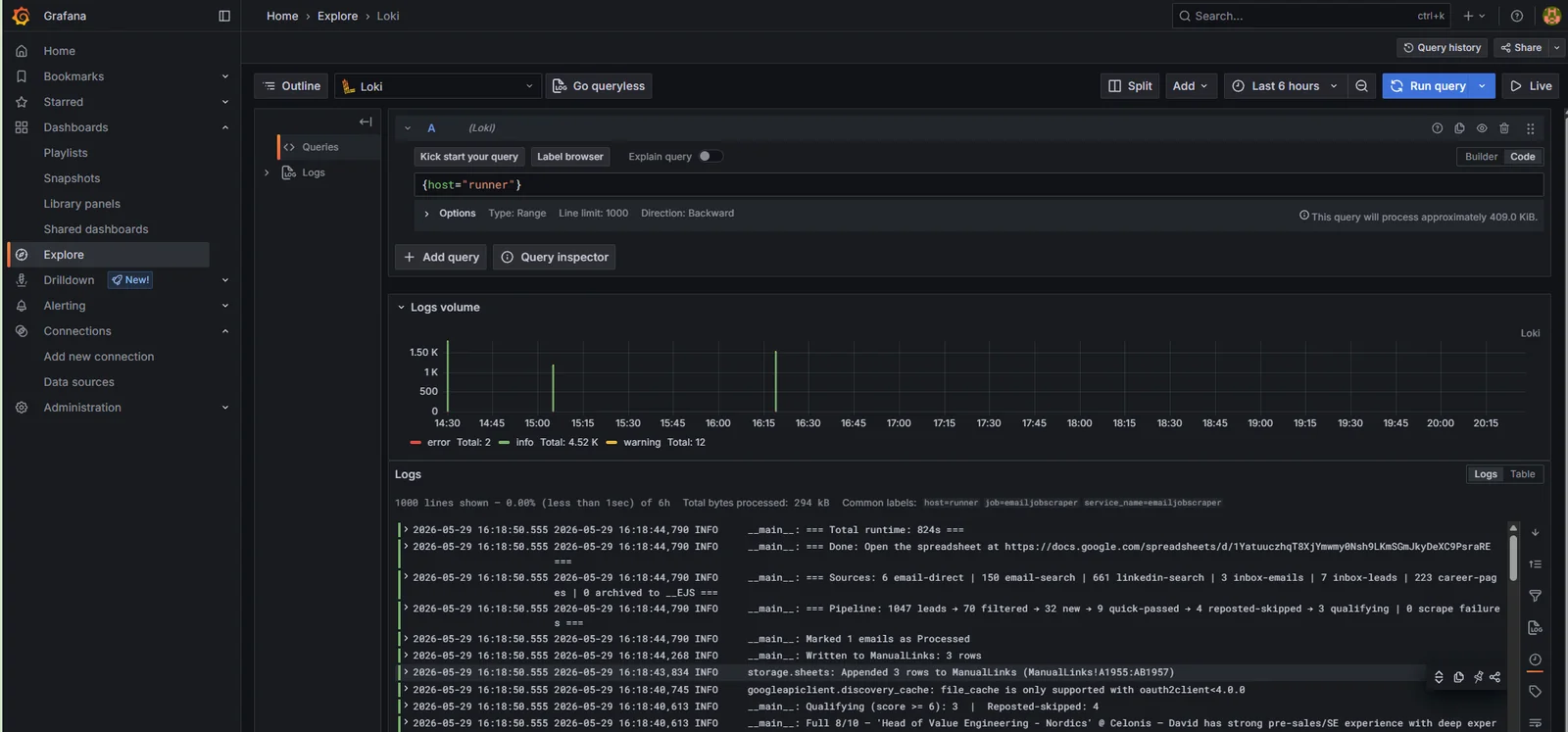Pin the hovered log line
This screenshot has height=732, width=1568.
pyautogui.click(x=1478, y=677)
